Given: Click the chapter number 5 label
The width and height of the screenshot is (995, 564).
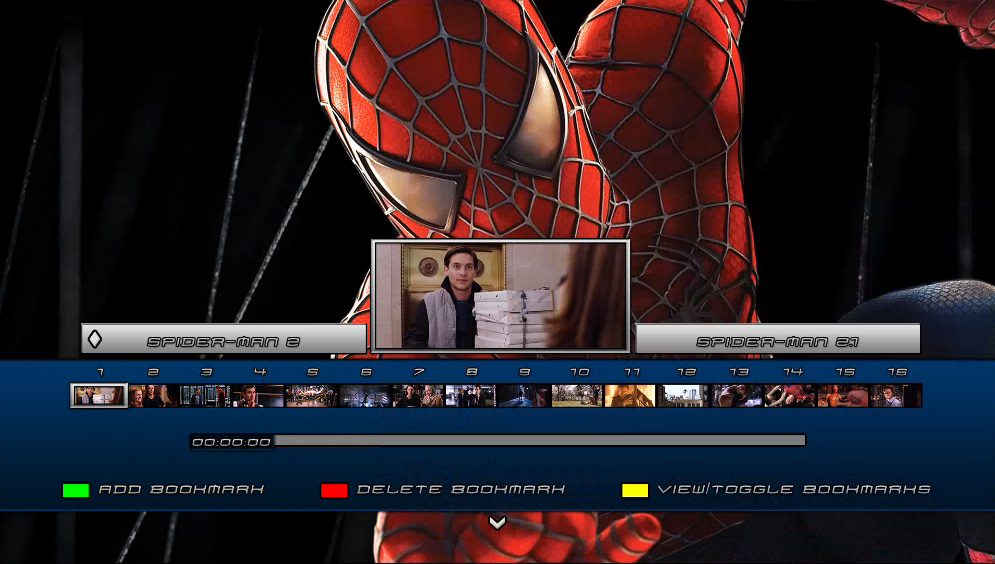Looking at the screenshot, I should click(312, 372).
